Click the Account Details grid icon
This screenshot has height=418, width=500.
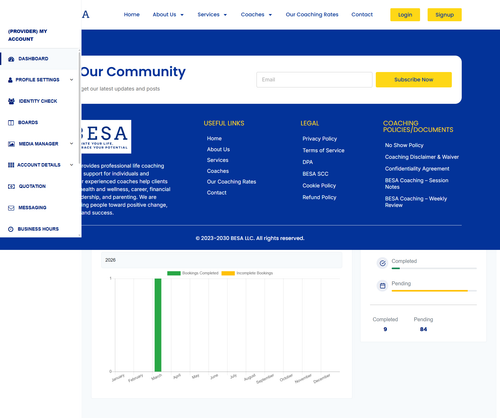[11, 165]
